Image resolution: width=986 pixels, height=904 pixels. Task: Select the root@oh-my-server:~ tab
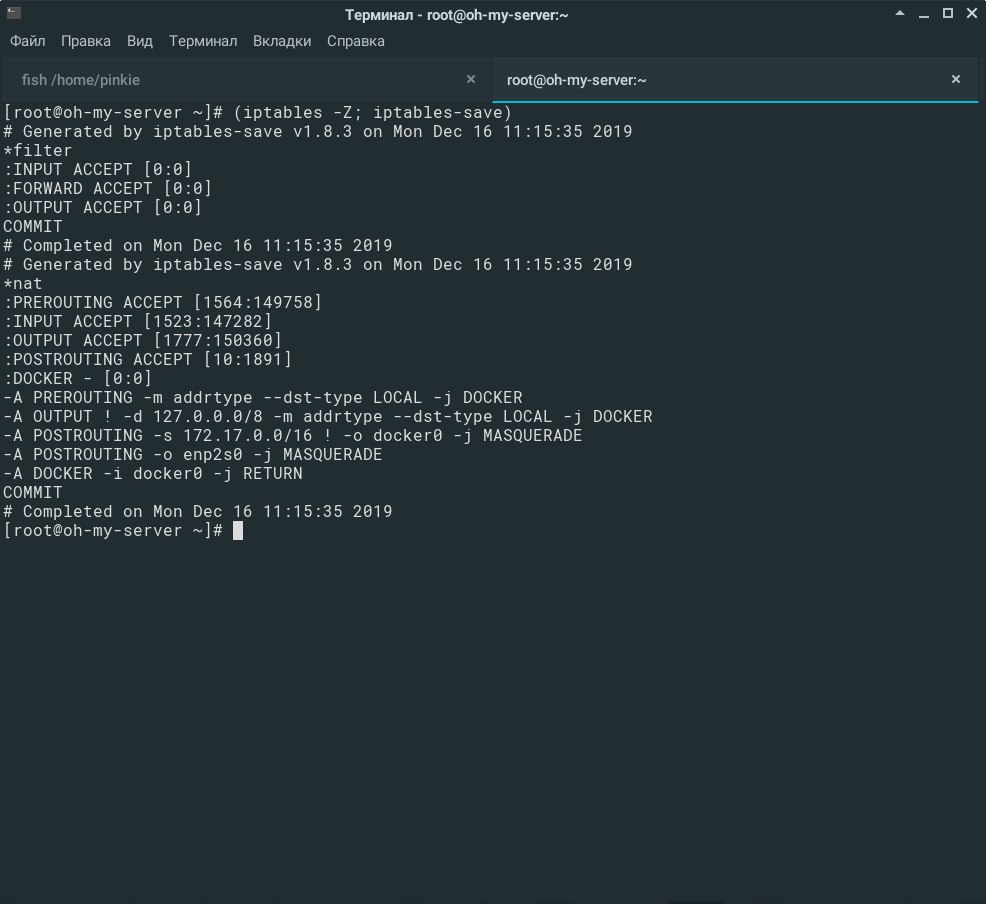tap(735, 80)
